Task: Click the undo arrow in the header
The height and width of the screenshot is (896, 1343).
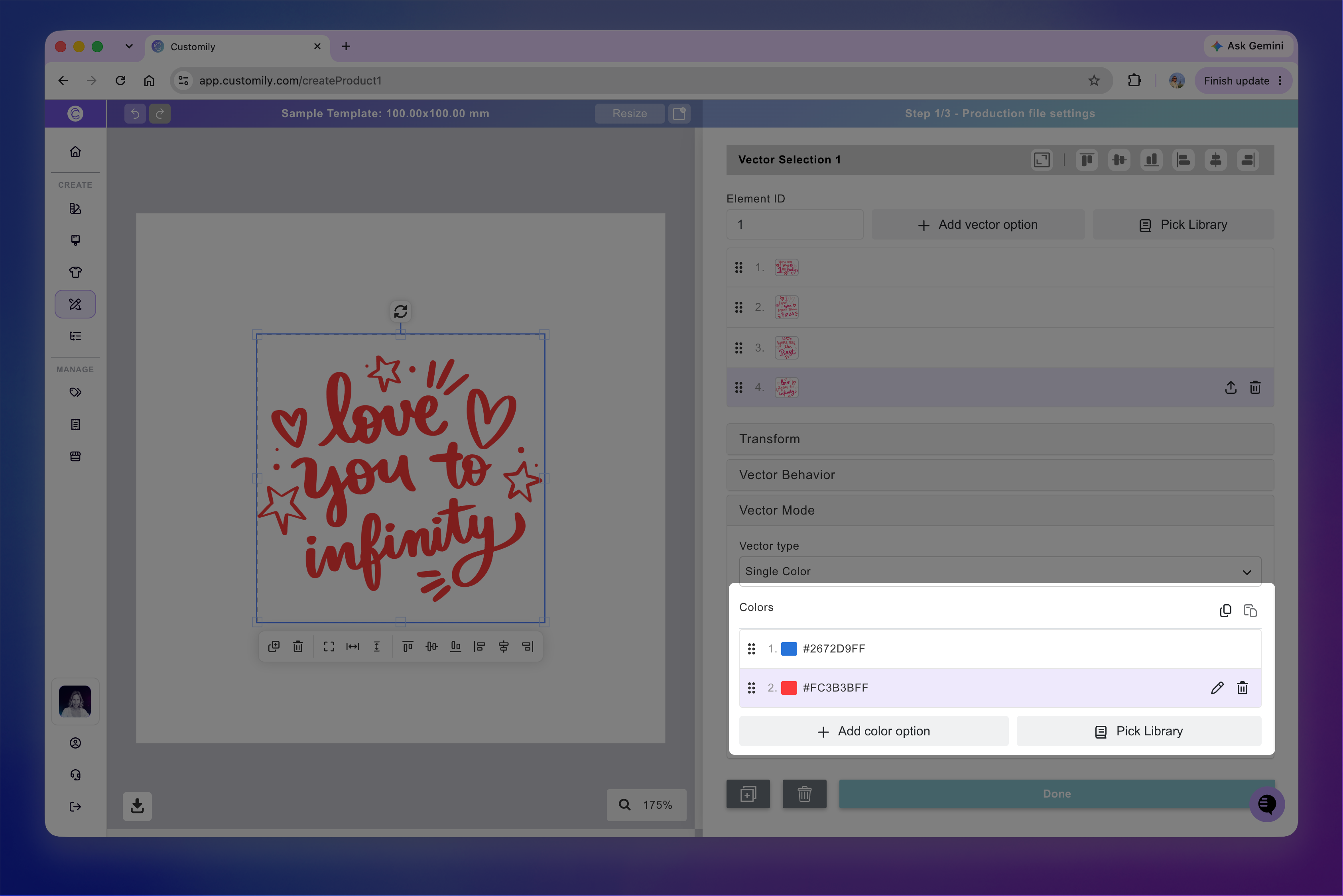Action: point(135,113)
